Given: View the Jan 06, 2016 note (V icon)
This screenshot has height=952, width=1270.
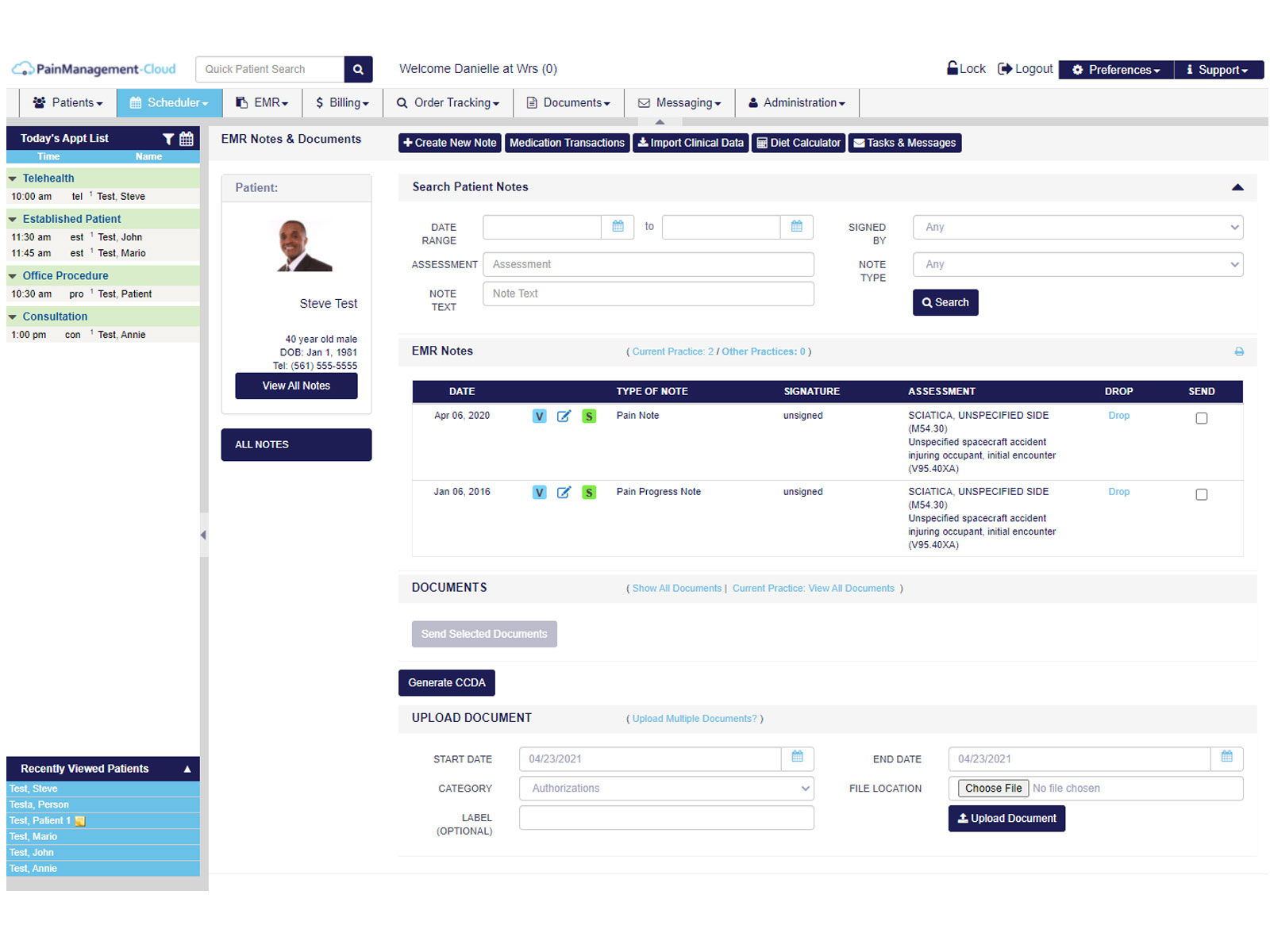Looking at the screenshot, I should tap(540, 493).
